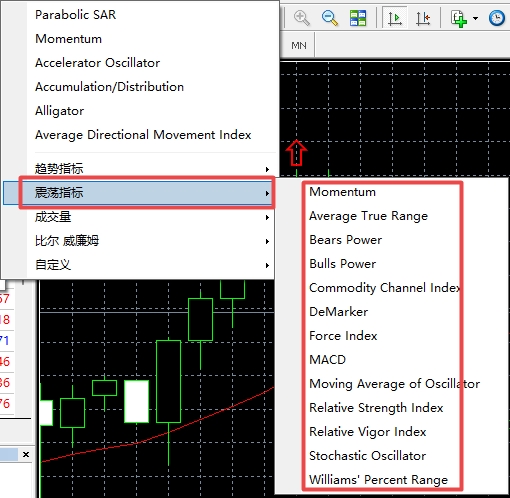
Task: Click the zoom in magnifier icon
Action: pos(302,18)
